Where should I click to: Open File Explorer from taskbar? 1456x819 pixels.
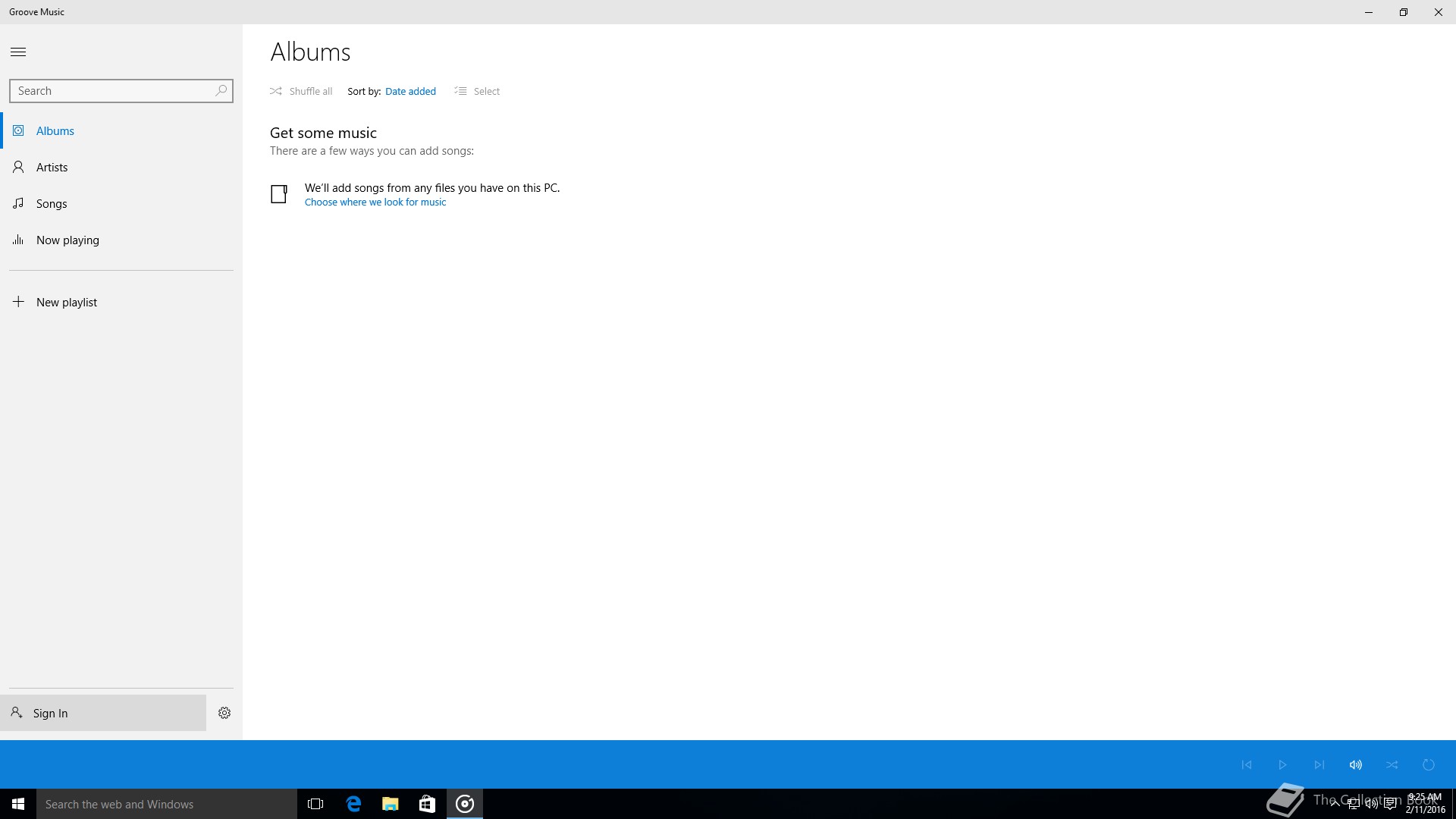[390, 804]
